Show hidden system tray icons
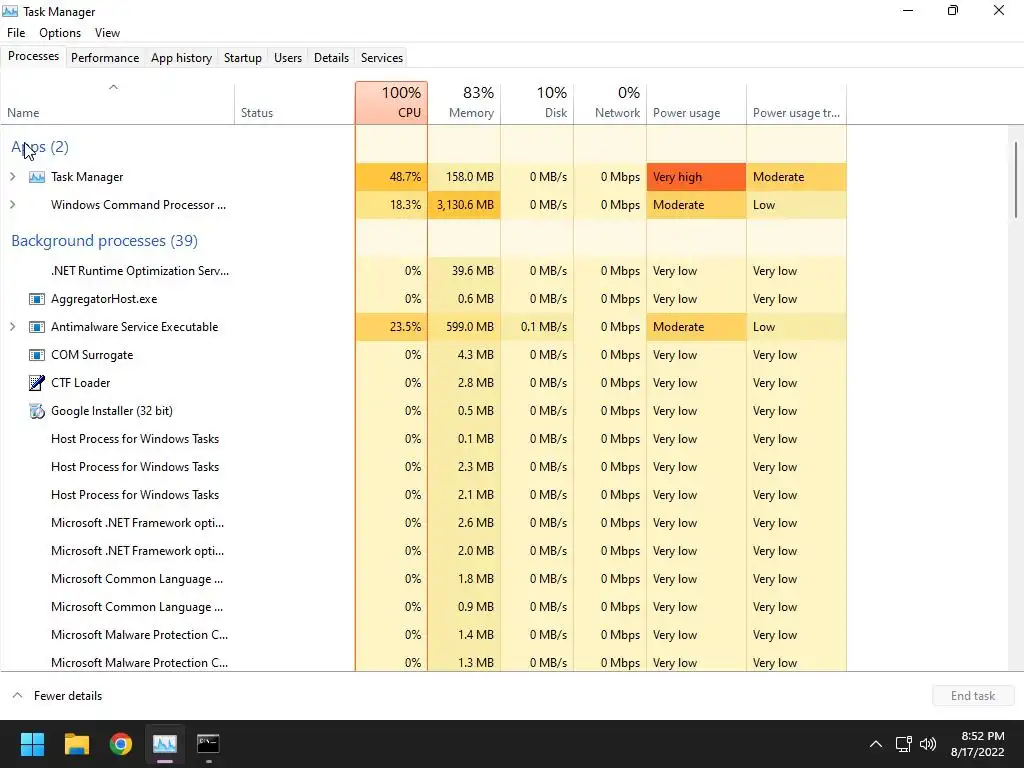Screen dimensions: 1024x768 876,744
